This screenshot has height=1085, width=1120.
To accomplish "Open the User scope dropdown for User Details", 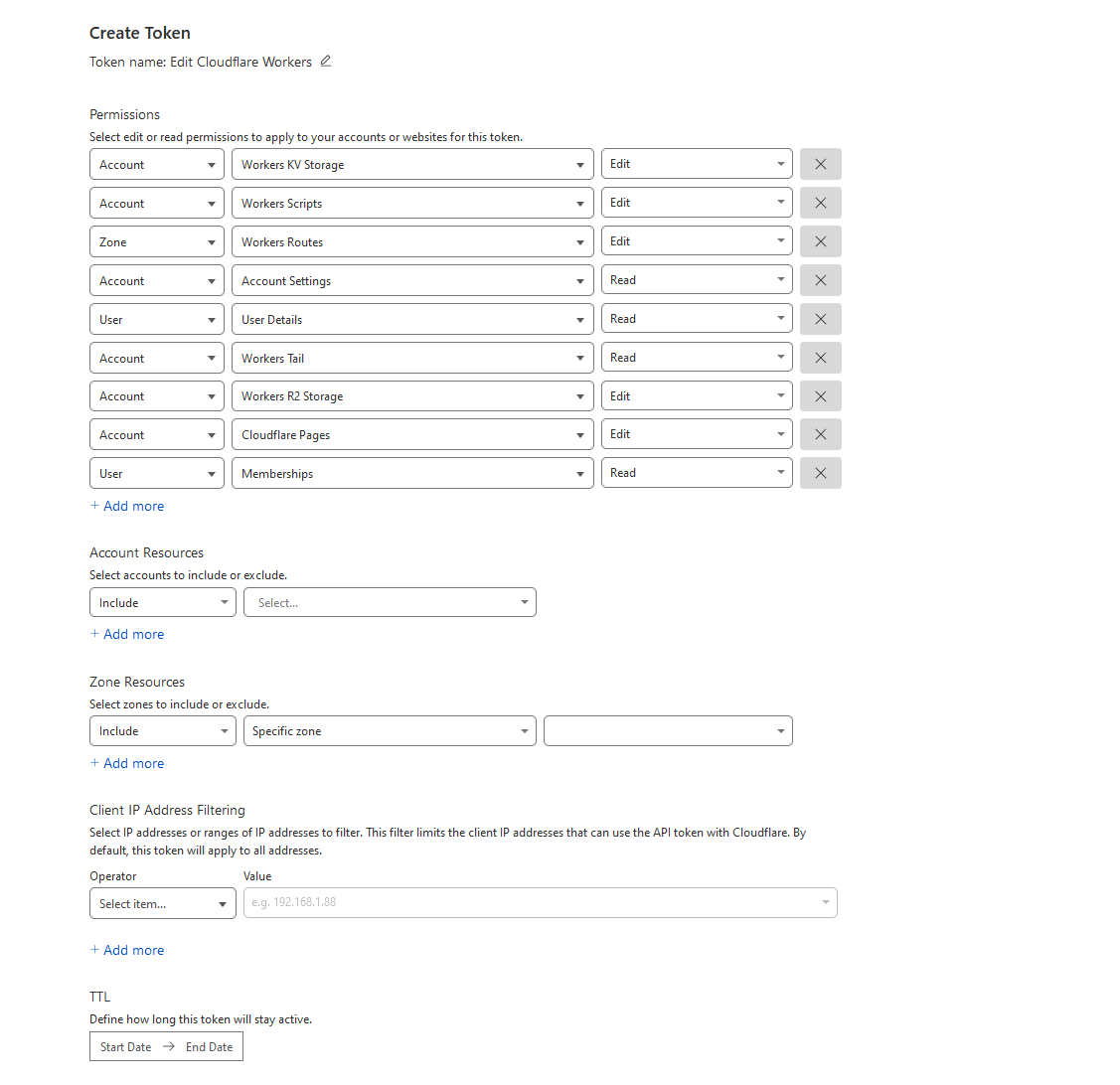I will pos(156,319).
